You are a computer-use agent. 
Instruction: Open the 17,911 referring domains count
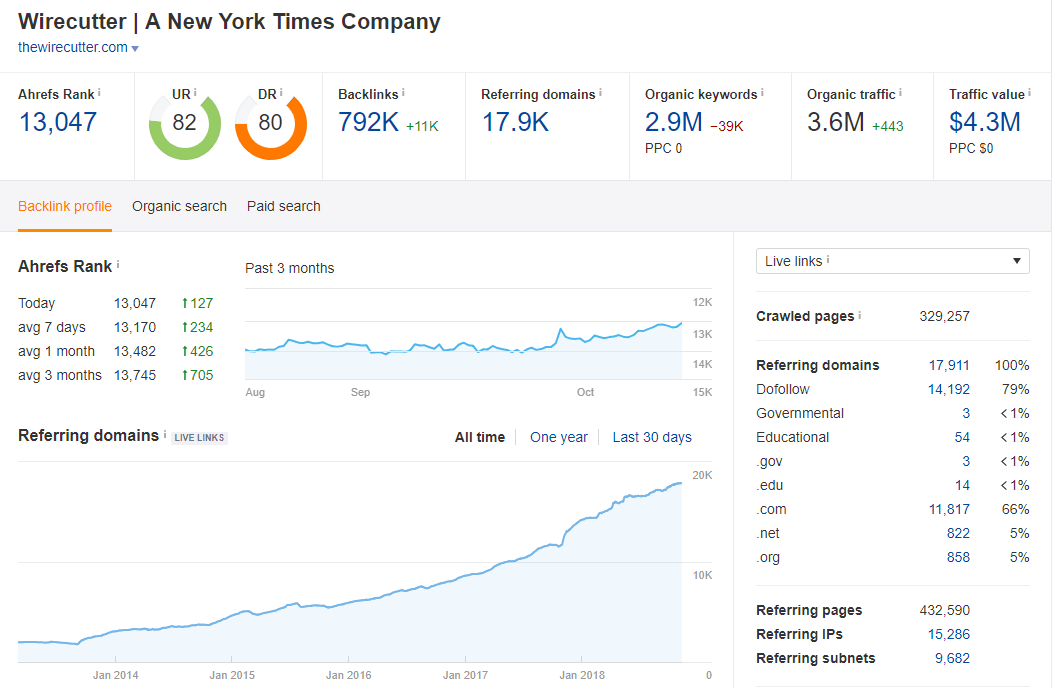click(949, 365)
